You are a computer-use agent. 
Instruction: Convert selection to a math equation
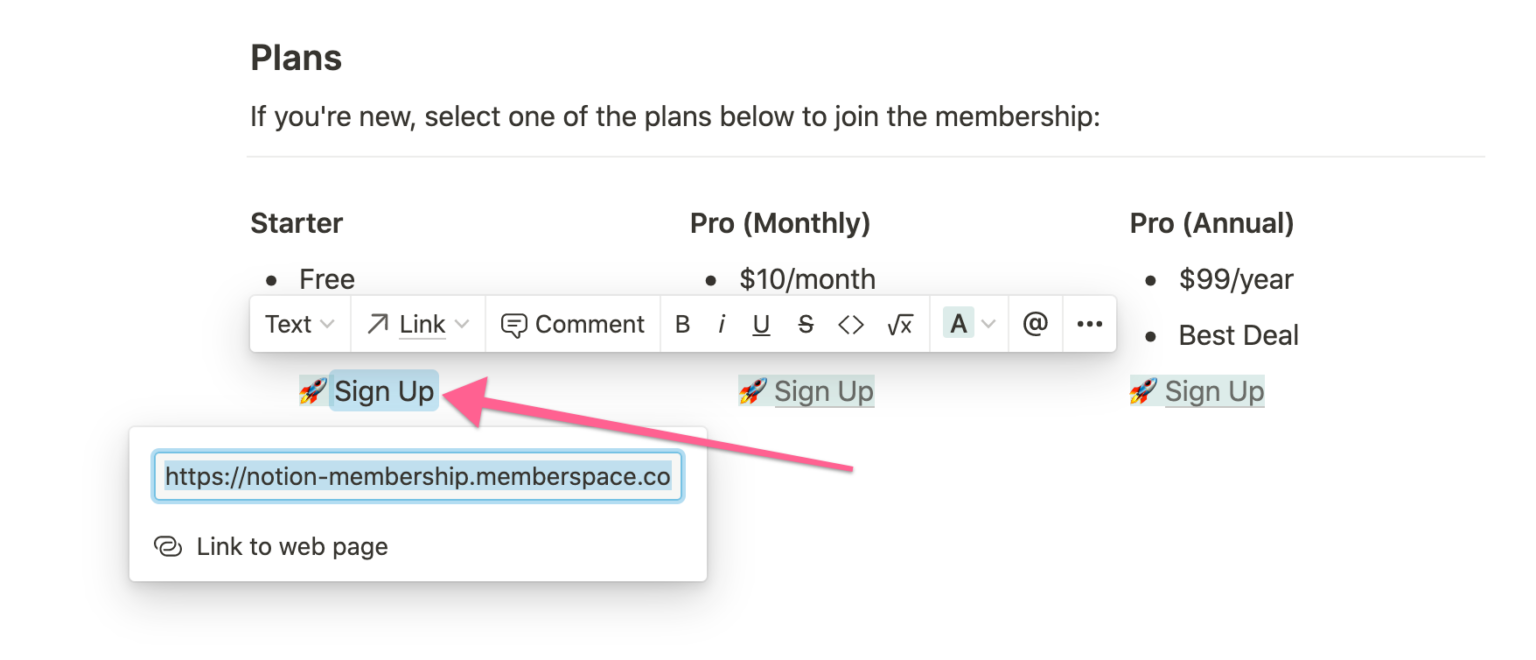tap(899, 323)
